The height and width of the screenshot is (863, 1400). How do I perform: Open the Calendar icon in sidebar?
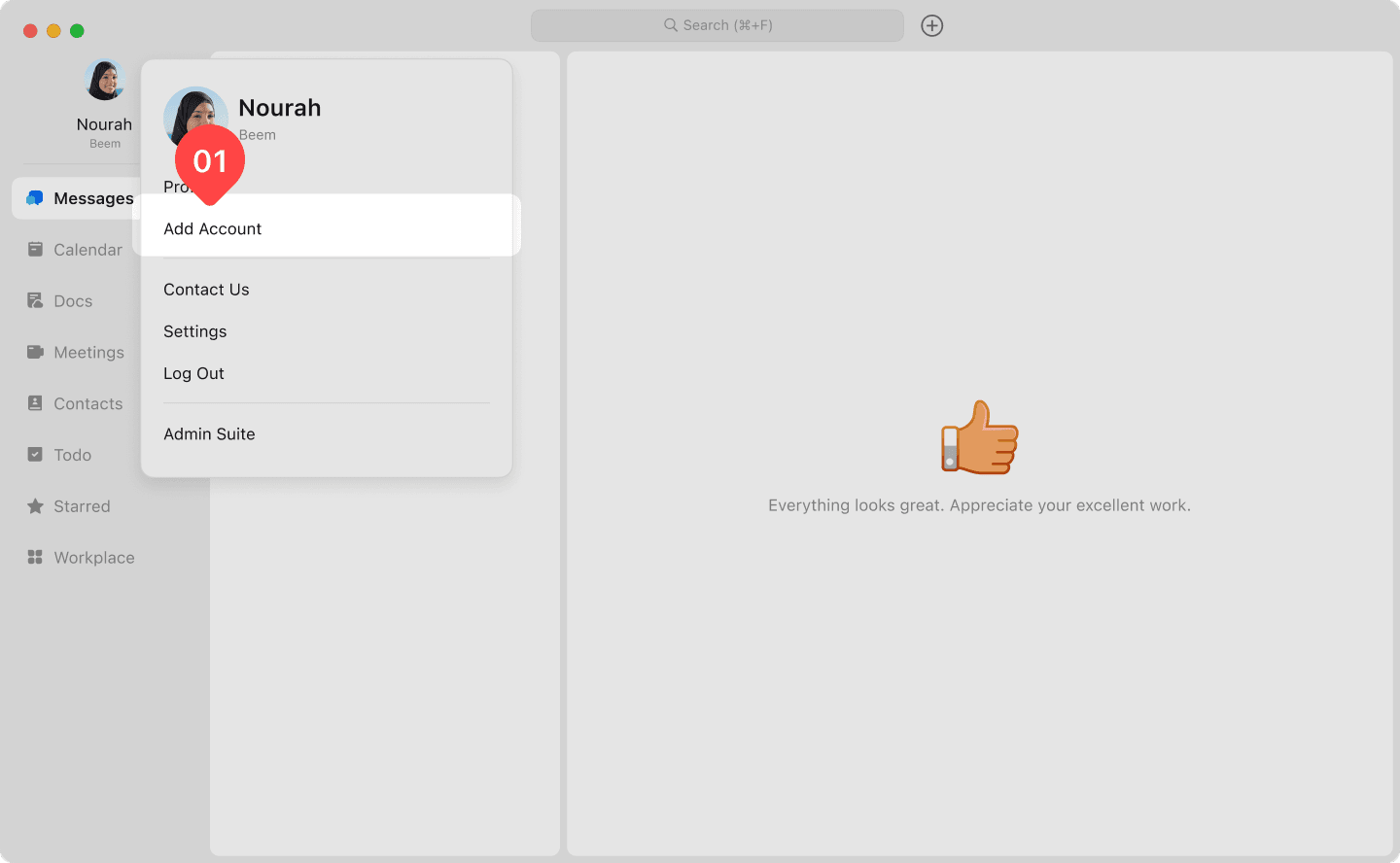[35, 250]
